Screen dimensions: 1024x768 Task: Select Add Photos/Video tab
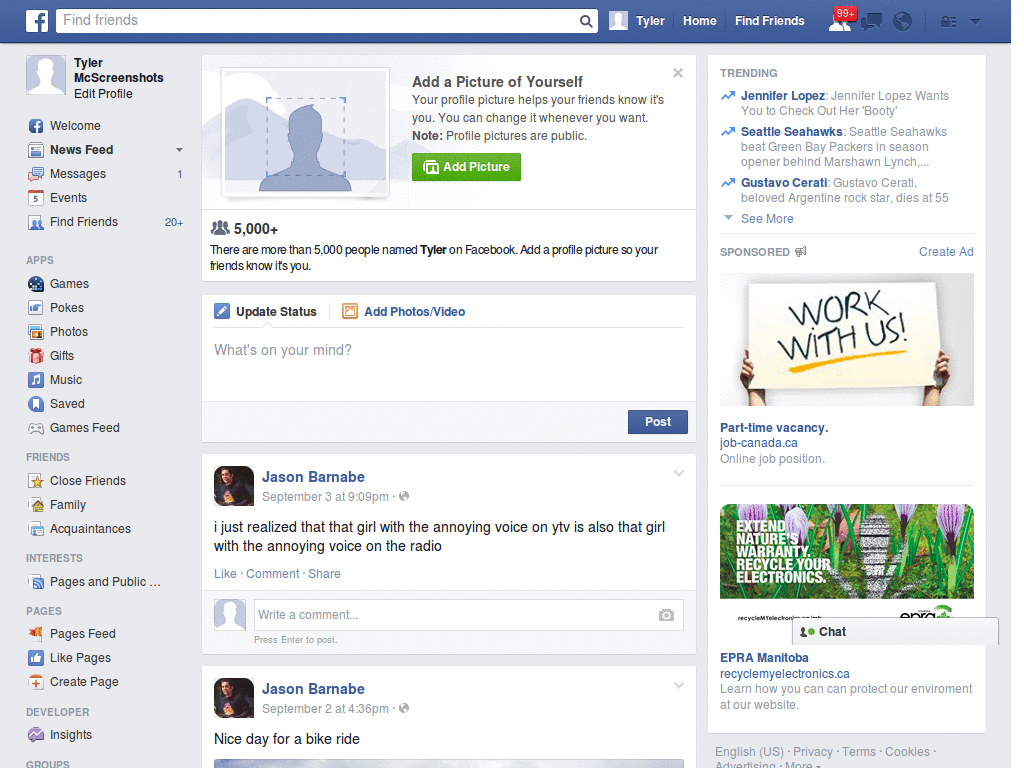pyautogui.click(x=404, y=312)
